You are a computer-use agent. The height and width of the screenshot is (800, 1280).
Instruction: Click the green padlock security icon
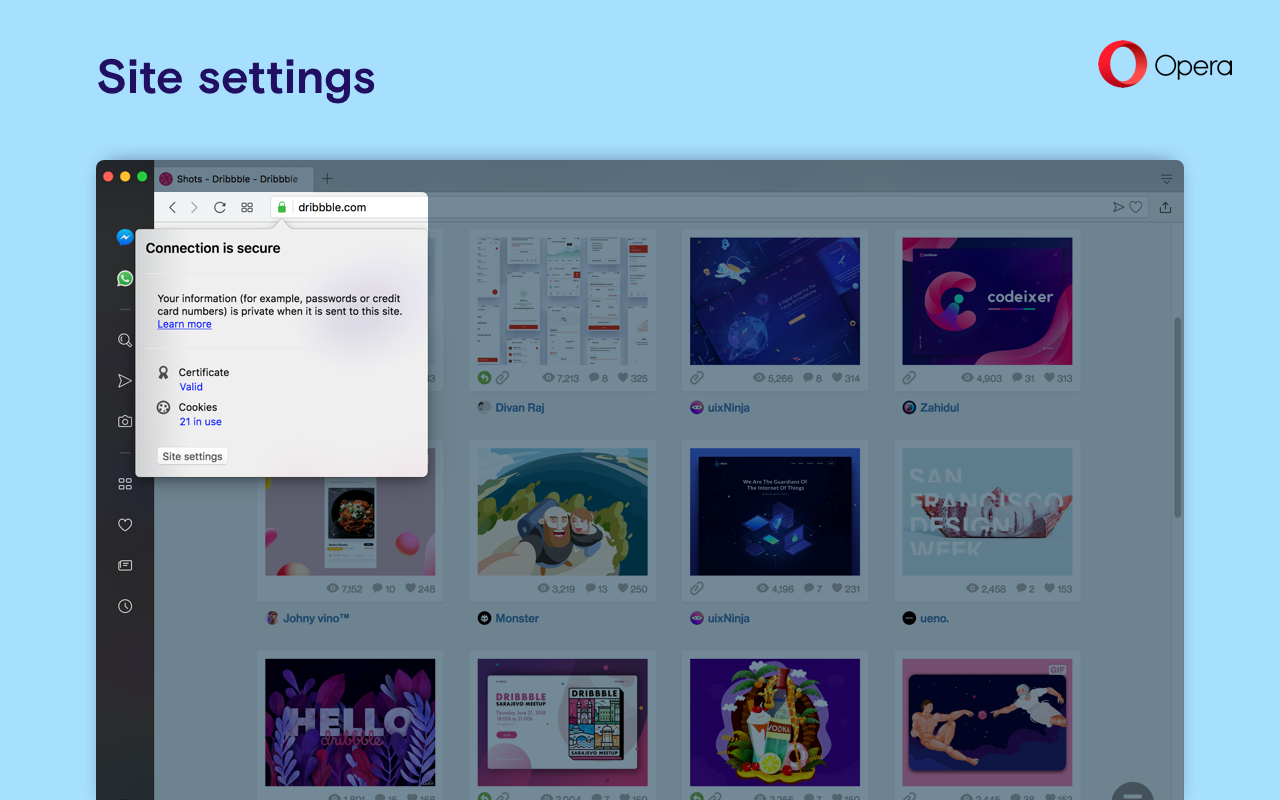click(282, 207)
